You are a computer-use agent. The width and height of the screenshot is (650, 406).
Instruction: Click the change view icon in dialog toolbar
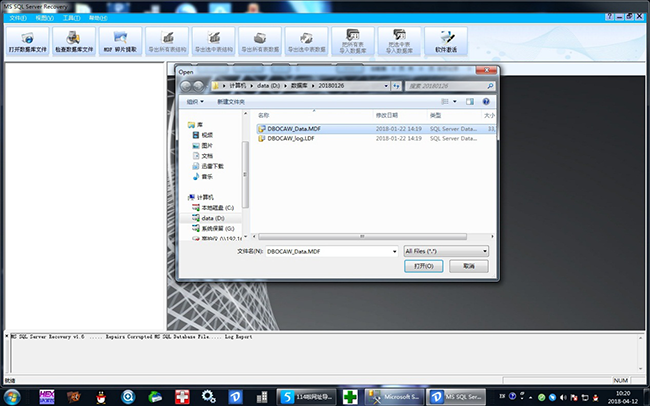click(445, 102)
